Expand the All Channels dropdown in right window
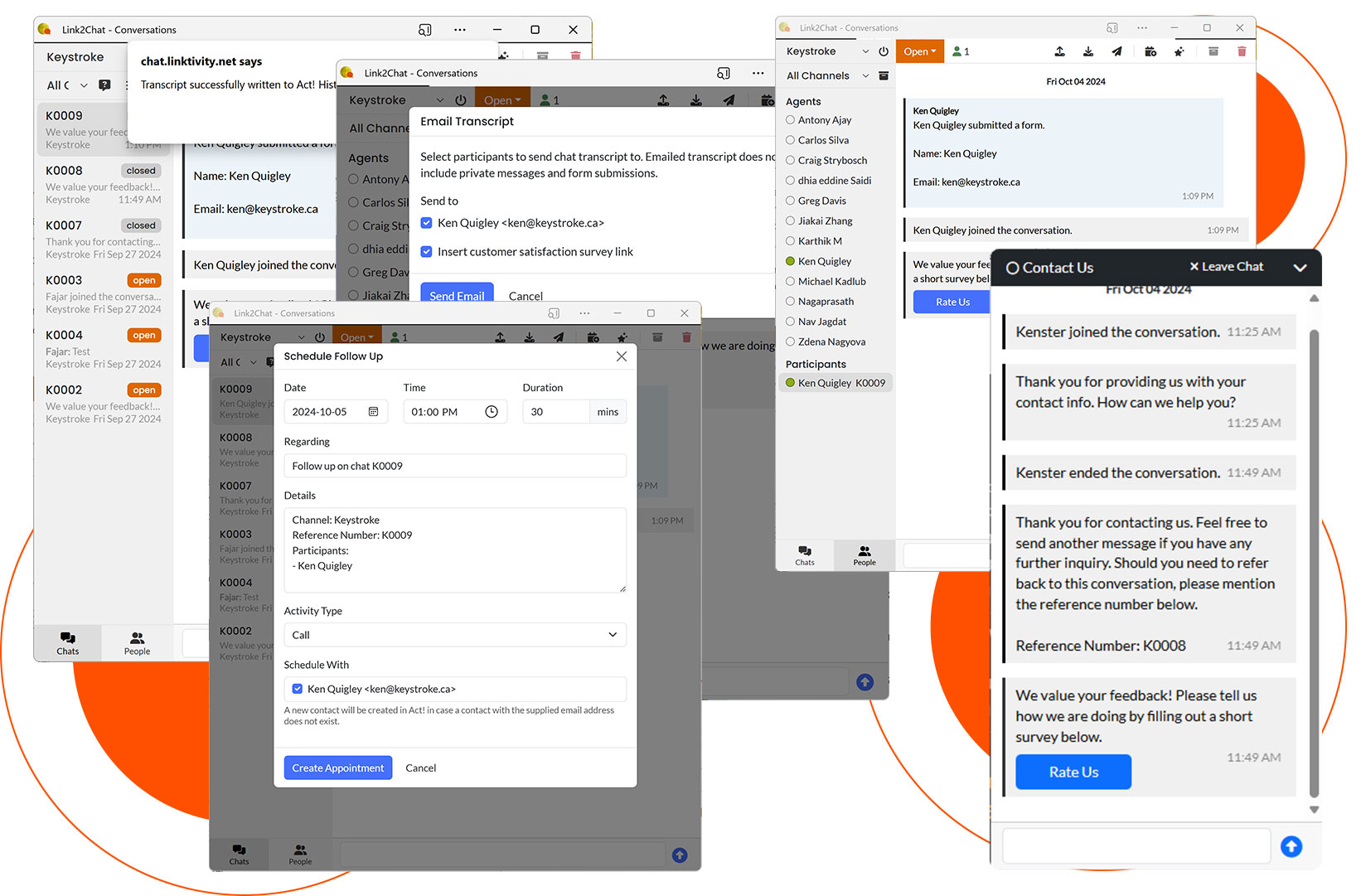The height and width of the screenshot is (896, 1366). tap(865, 75)
